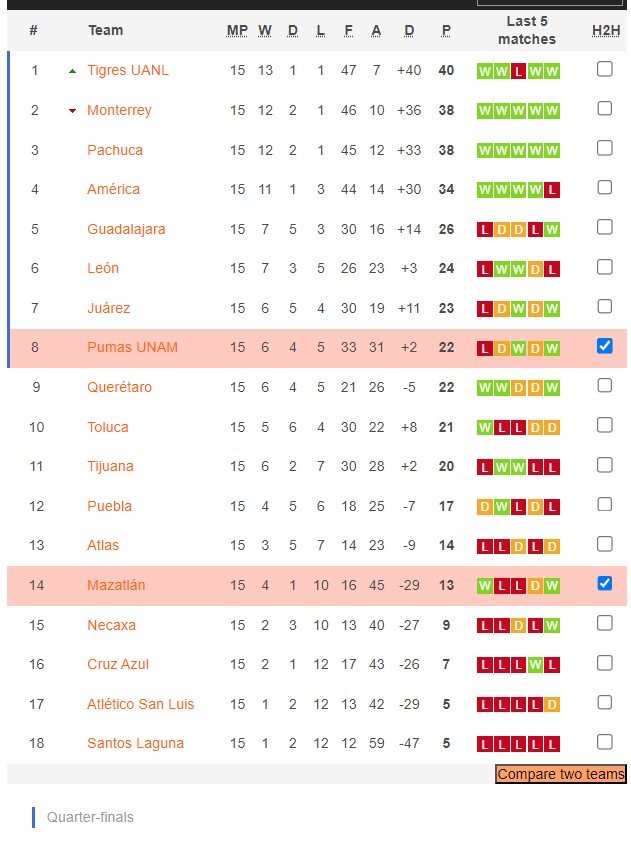Open the América team page
631x847 pixels.
point(113,189)
